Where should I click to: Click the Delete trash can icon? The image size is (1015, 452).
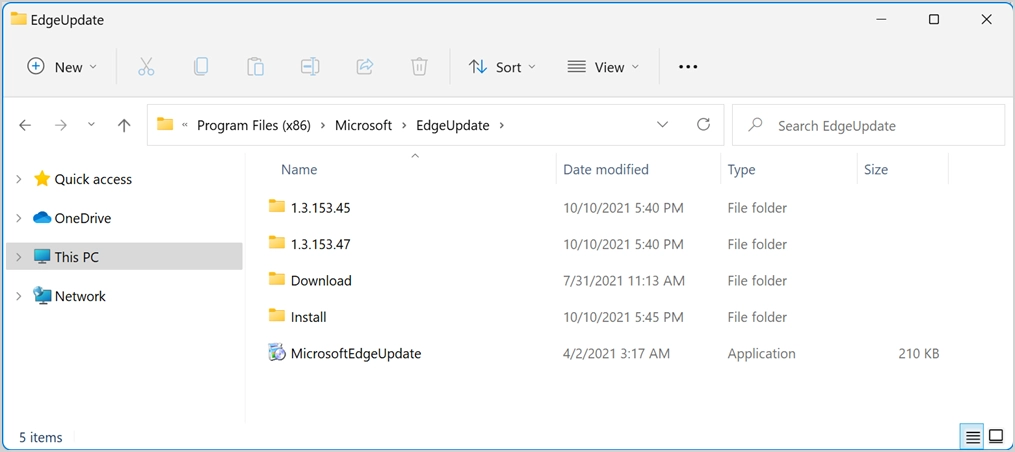419,67
